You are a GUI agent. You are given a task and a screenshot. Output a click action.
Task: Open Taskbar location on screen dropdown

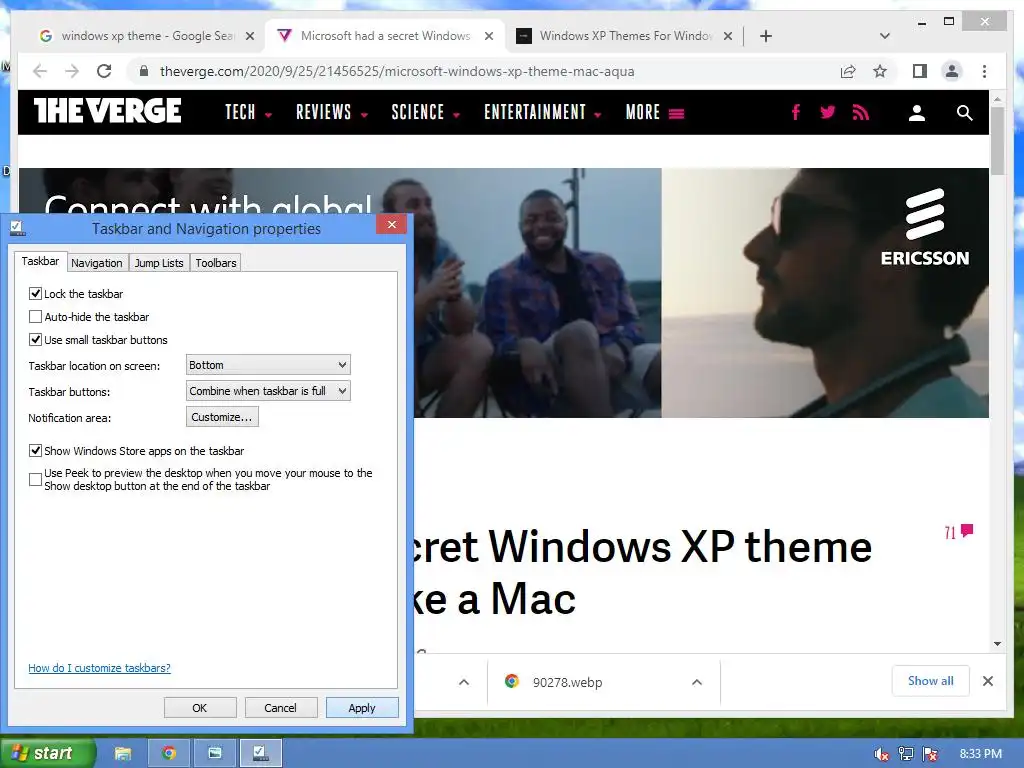coord(268,364)
